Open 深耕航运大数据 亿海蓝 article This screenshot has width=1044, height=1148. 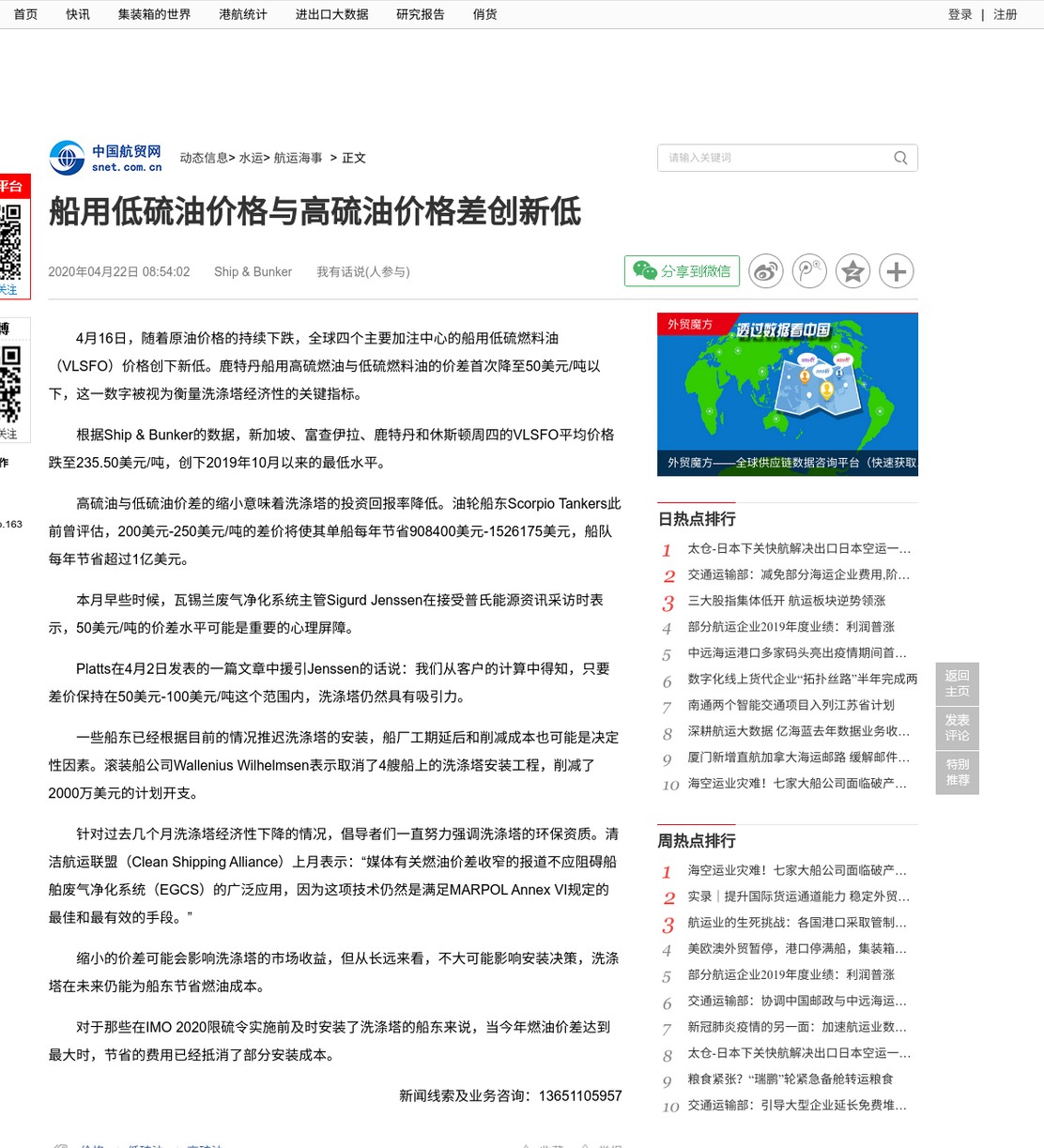[799, 731]
